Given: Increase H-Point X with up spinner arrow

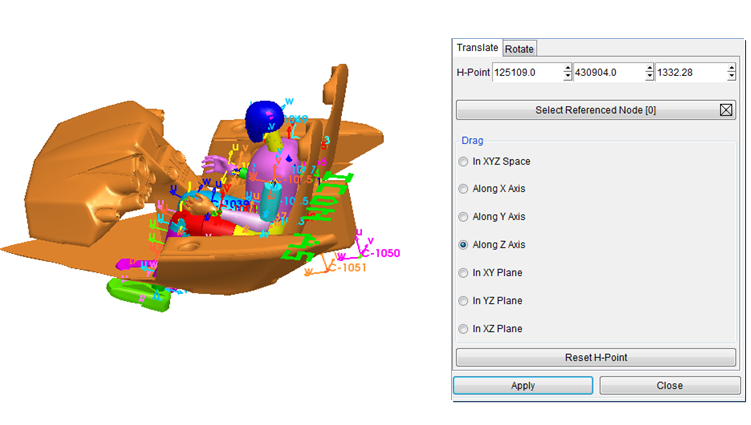Looking at the screenshot, I should click(568, 68).
